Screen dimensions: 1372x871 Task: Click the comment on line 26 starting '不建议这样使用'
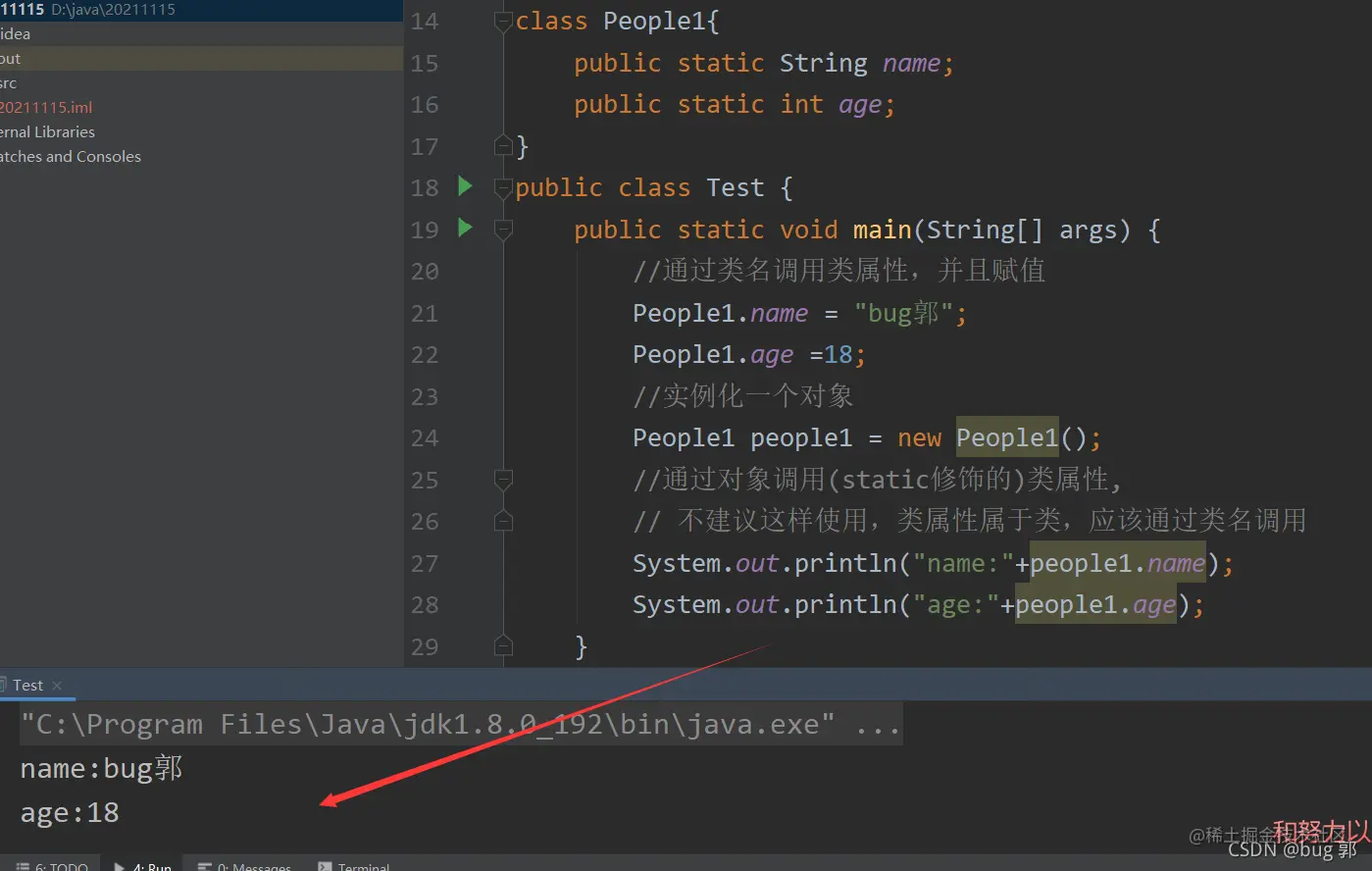point(969,521)
